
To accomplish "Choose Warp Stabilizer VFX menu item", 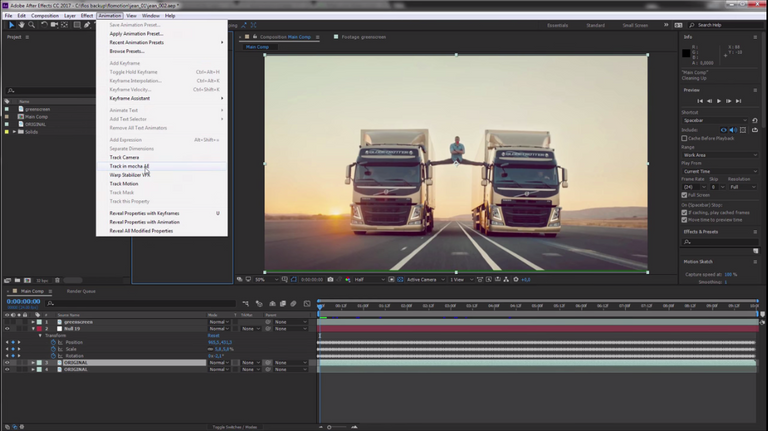I will click(129, 175).
